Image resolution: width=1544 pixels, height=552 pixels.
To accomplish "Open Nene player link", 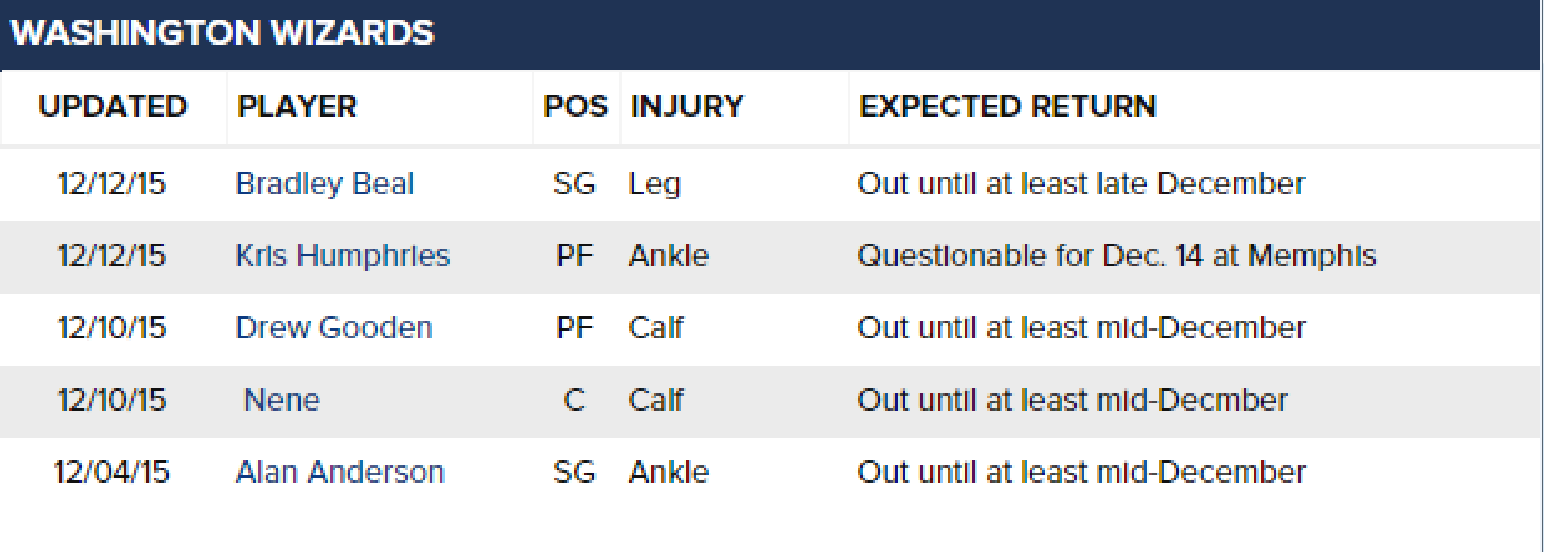I will (282, 400).
